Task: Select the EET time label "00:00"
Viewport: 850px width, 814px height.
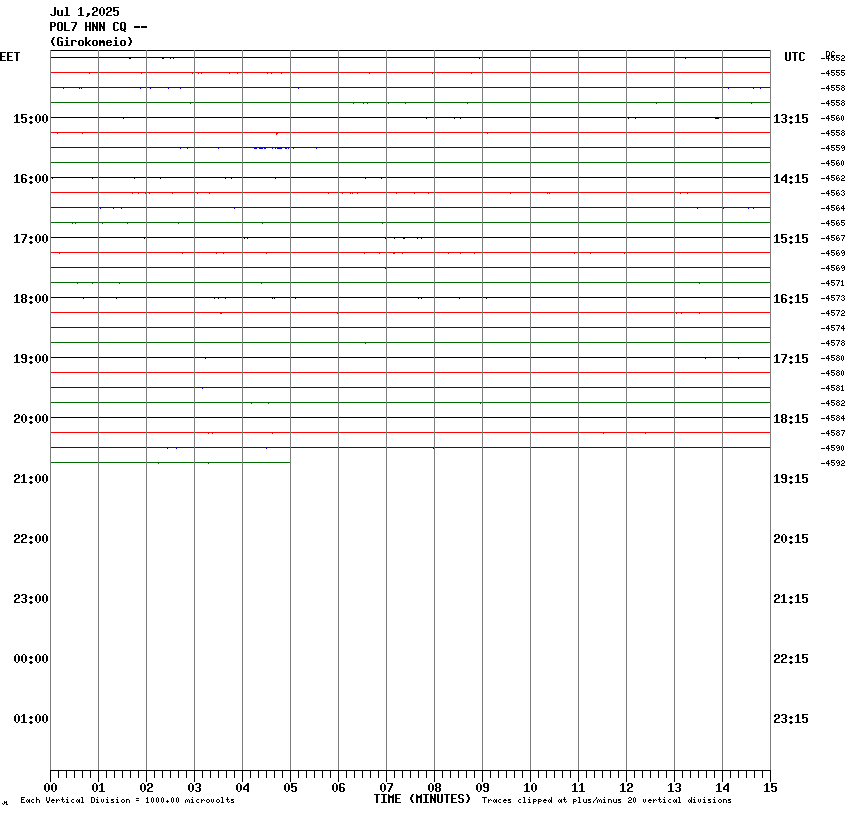Action: (31, 659)
